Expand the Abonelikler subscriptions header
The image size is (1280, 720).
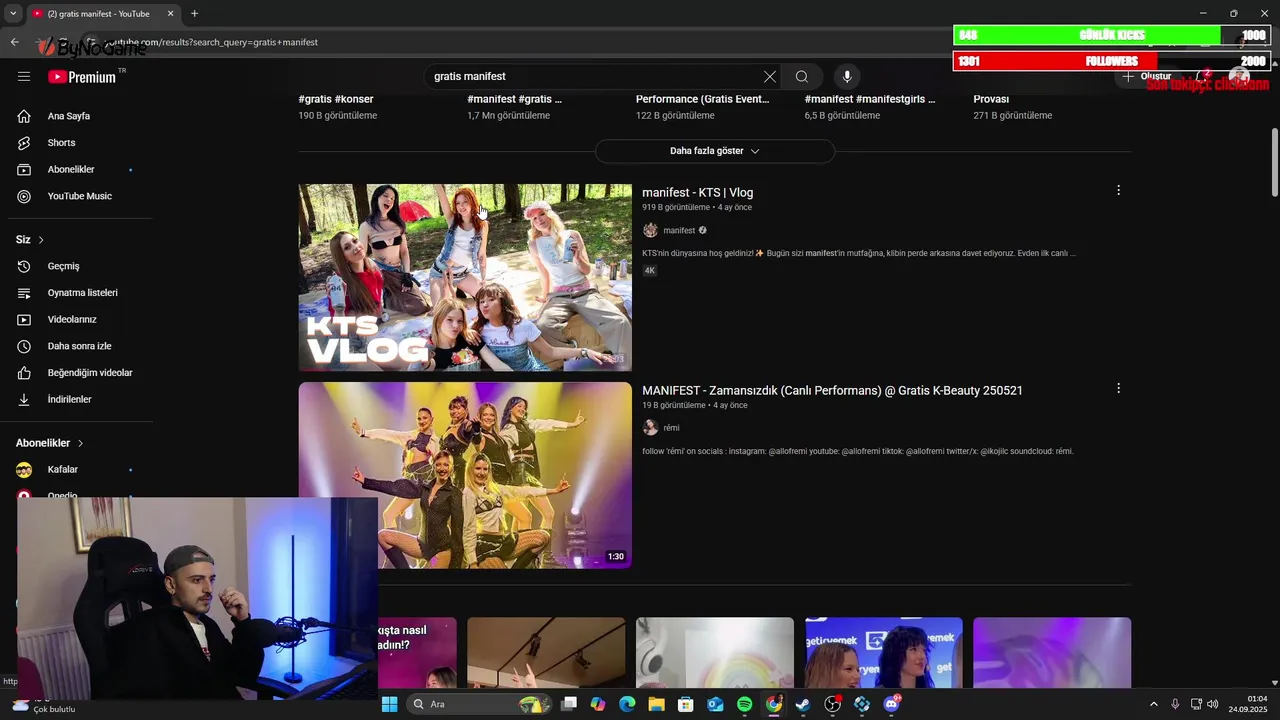click(x=50, y=443)
